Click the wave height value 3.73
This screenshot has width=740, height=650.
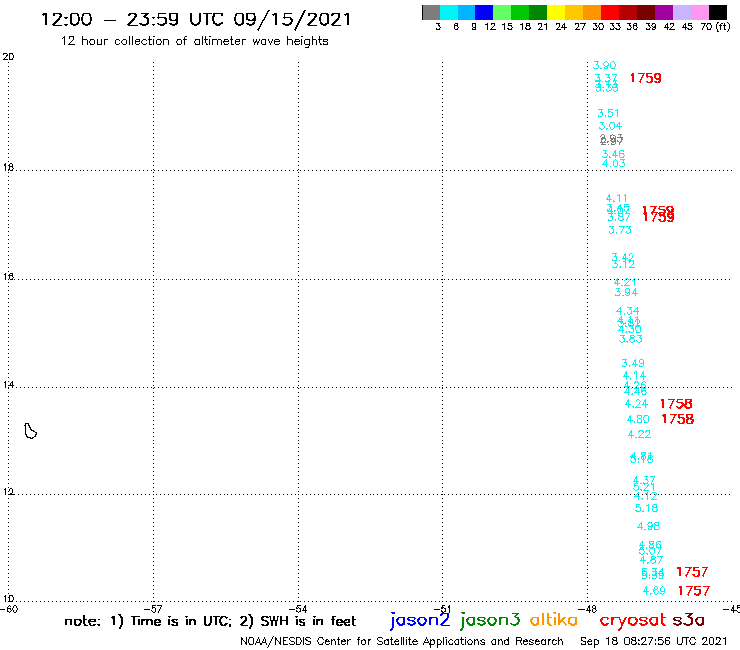pyautogui.click(x=620, y=230)
